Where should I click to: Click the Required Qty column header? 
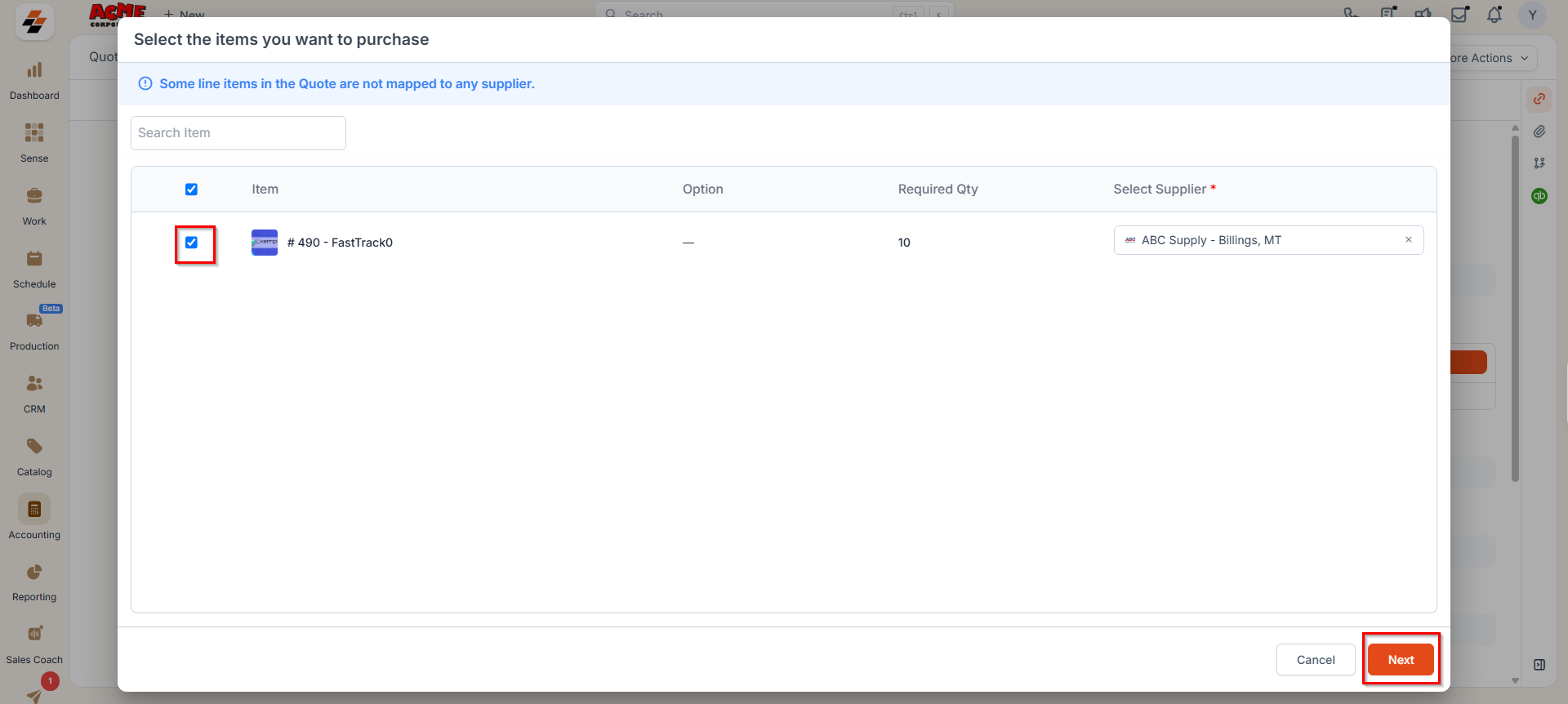click(x=938, y=189)
